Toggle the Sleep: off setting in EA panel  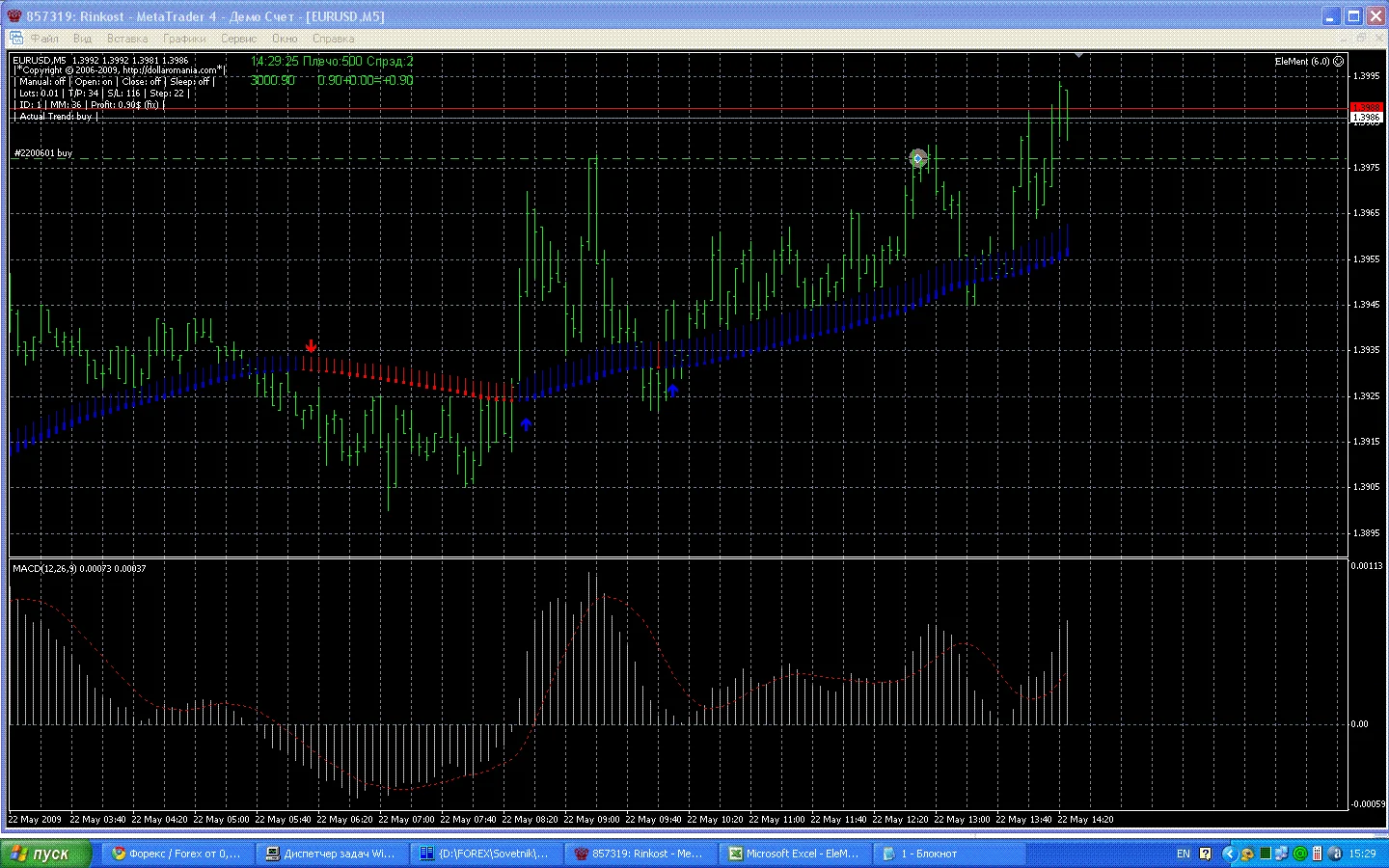[186, 81]
